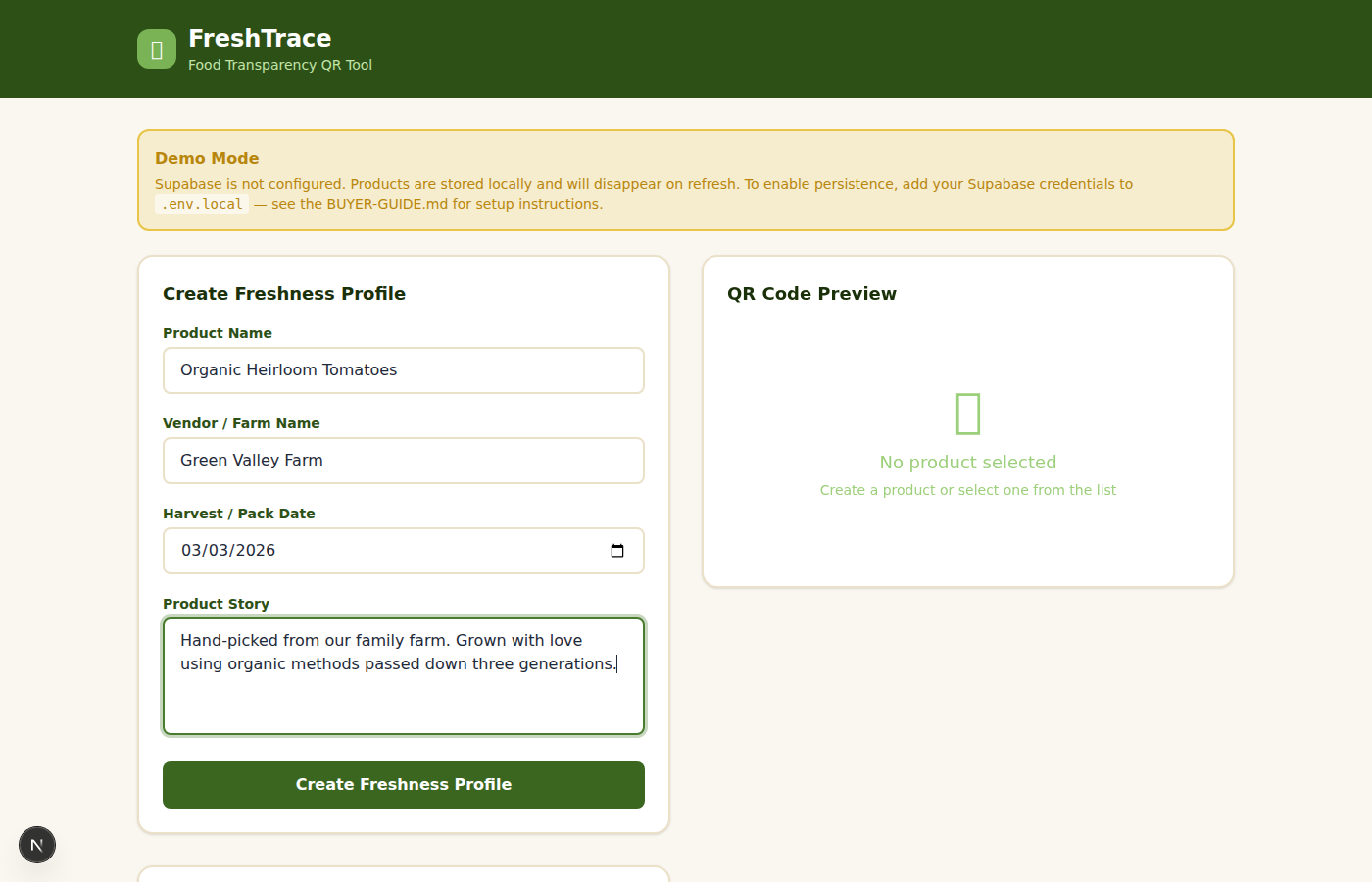The height and width of the screenshot is (882, 1372).
Task: Select the year segment of harvest date
Action: (255, 551)
